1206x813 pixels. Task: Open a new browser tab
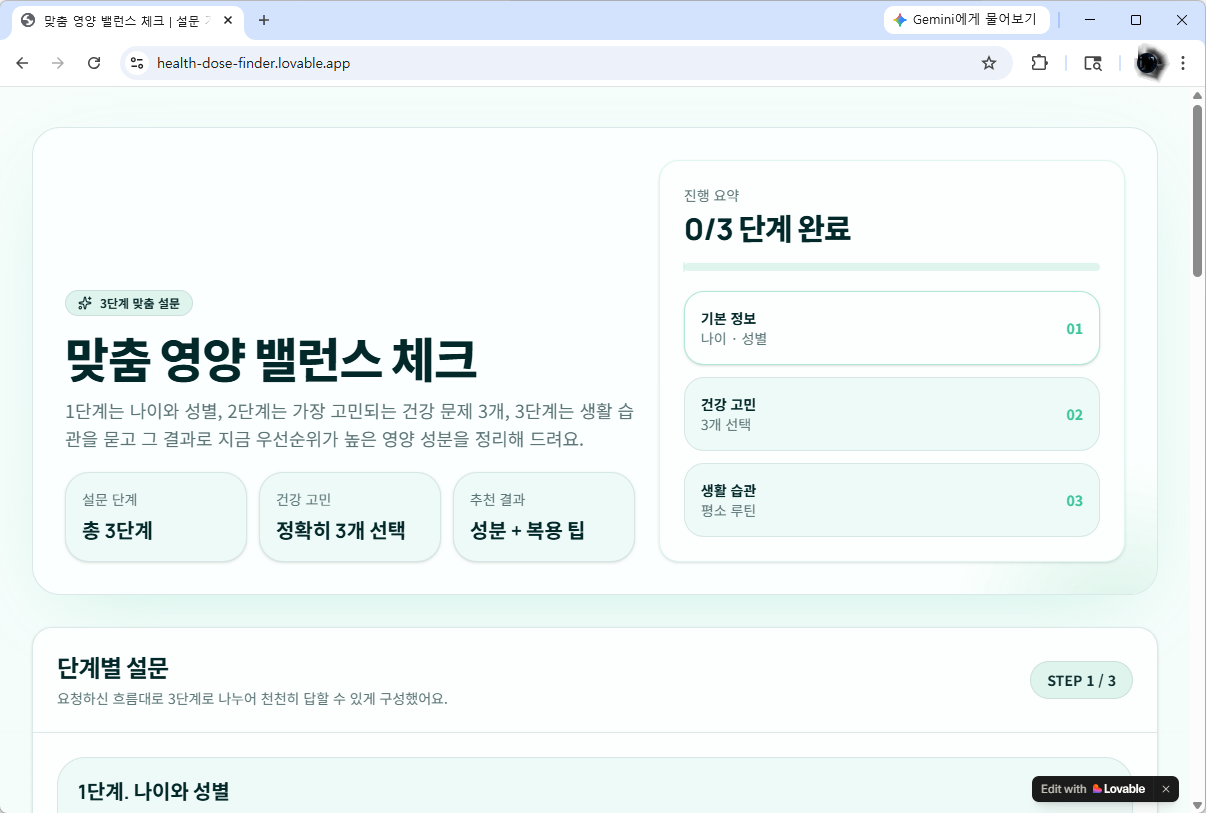point(262,20)
